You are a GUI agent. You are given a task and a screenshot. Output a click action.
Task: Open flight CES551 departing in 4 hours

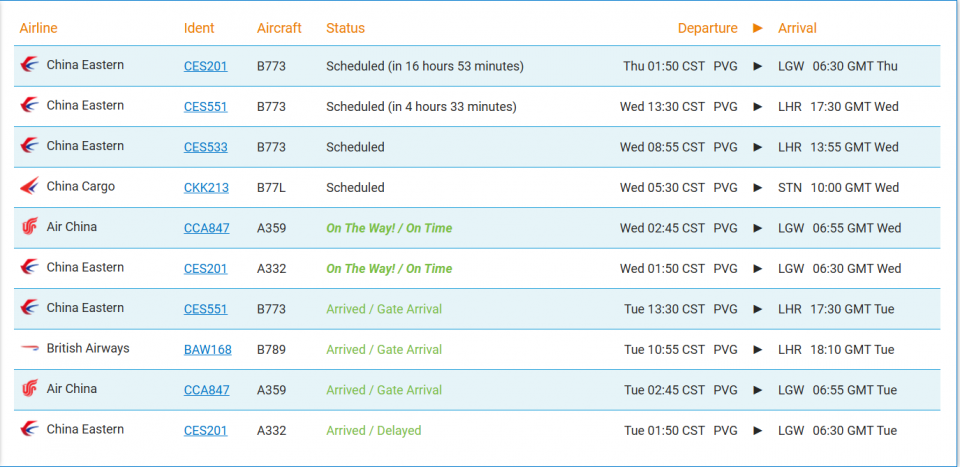click(205, 106)
